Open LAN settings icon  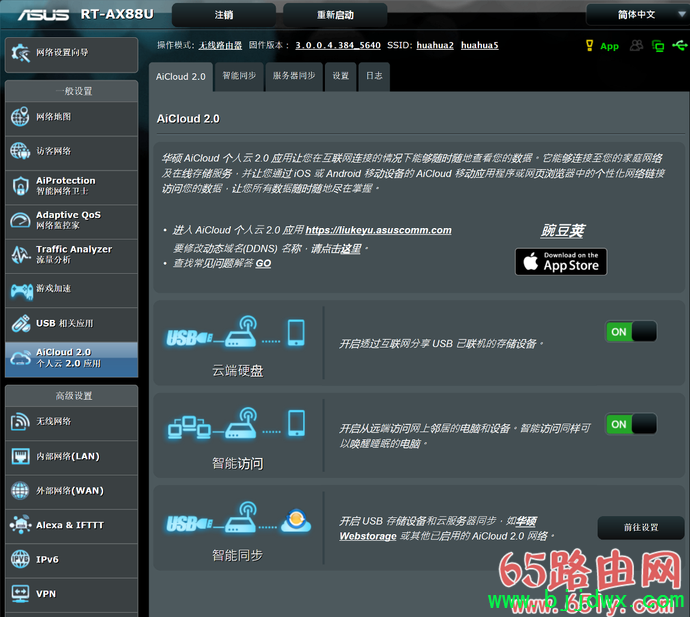tap(20, 456)
